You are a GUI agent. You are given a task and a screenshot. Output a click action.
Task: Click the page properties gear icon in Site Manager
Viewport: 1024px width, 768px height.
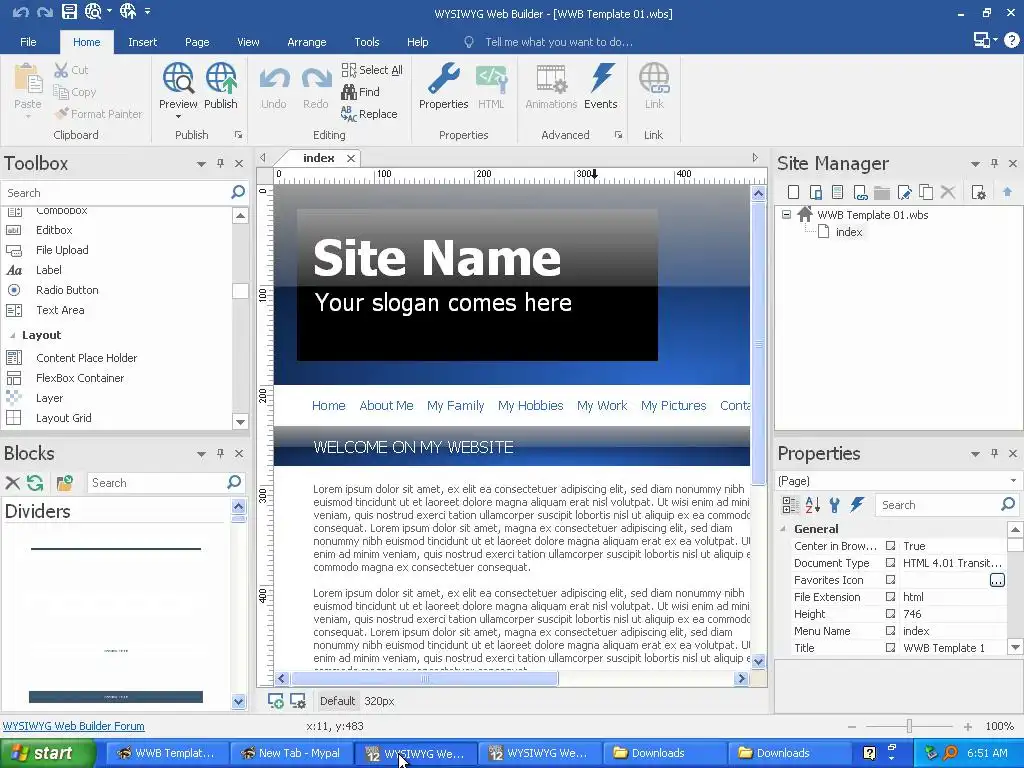pyautogui.click(x=978, y=192)
